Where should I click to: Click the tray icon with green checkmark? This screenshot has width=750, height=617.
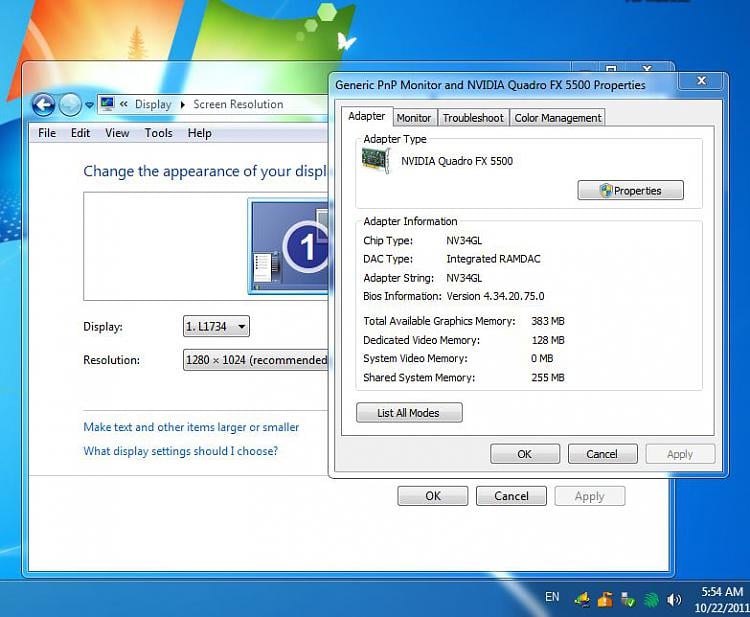(x=628, y=599)
